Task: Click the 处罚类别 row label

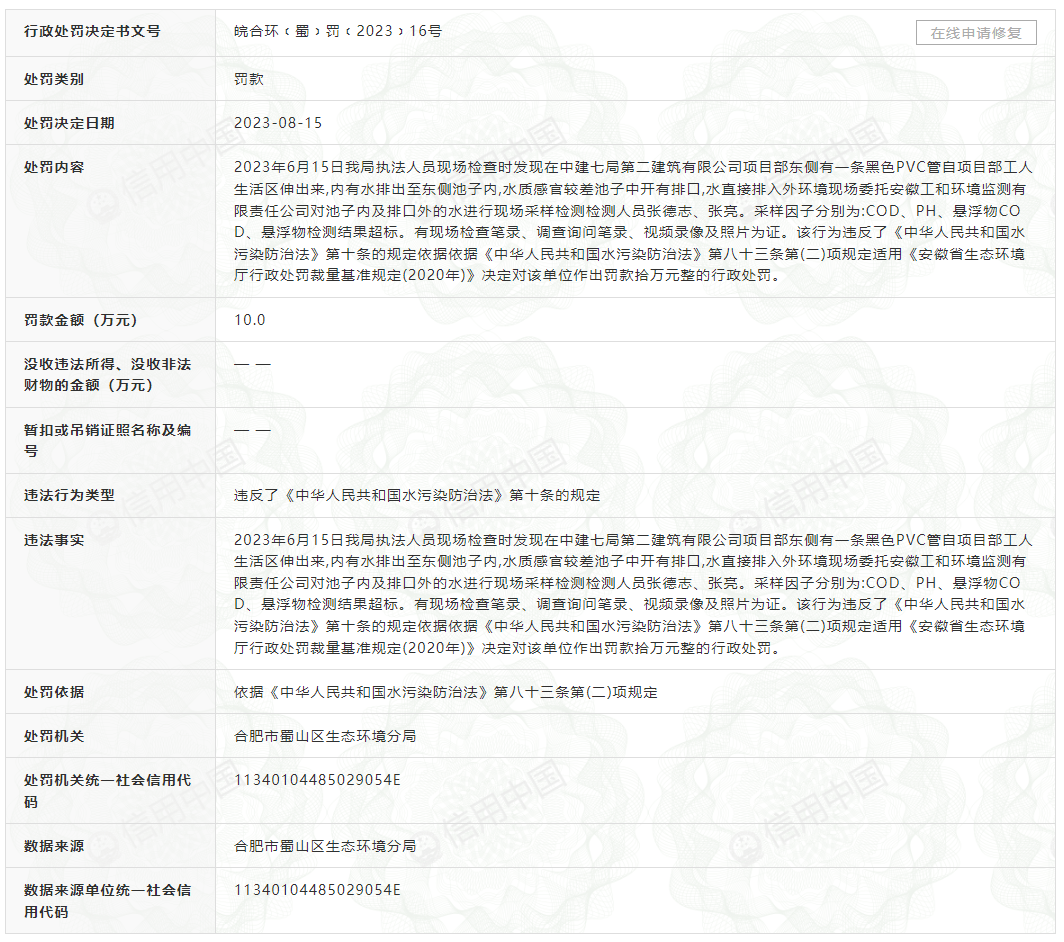Action: pos(54,79)
